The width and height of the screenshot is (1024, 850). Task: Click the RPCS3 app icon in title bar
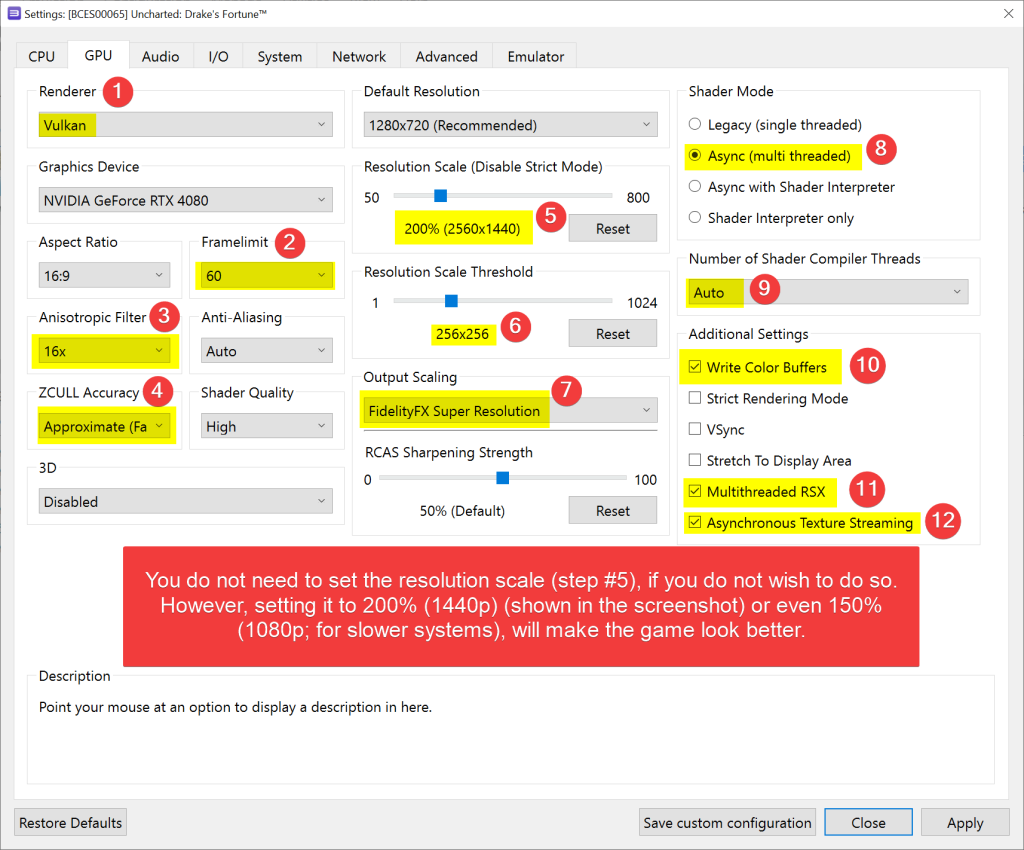pos(14,12)
